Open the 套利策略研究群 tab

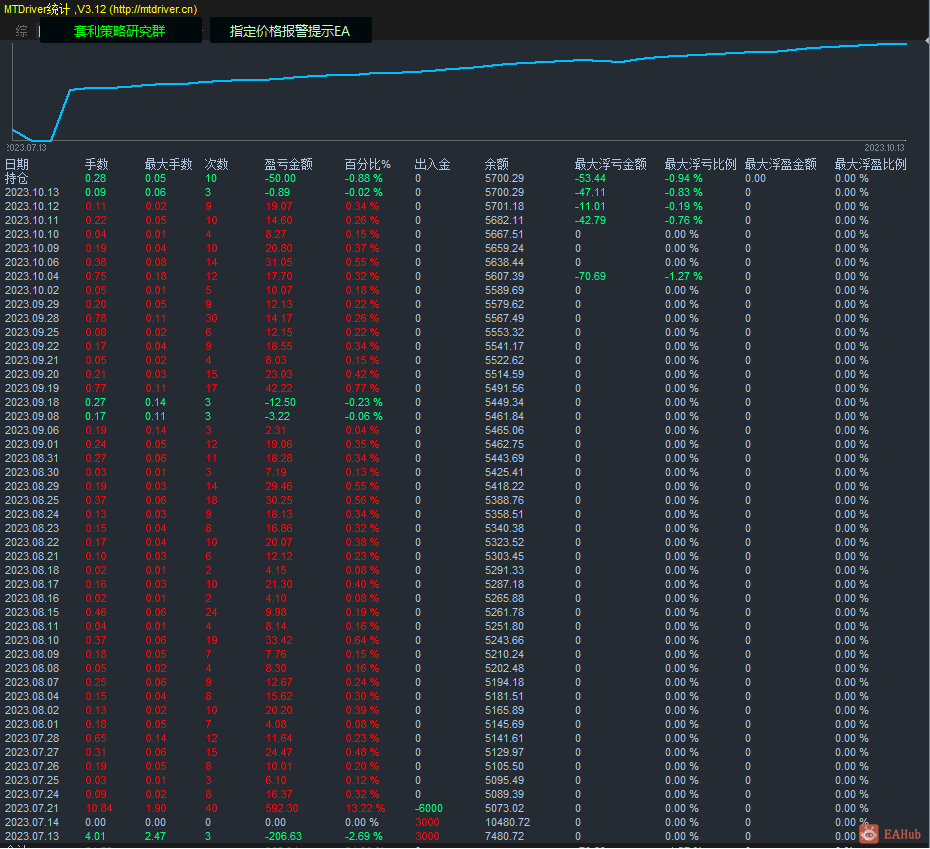coord(120,31)
